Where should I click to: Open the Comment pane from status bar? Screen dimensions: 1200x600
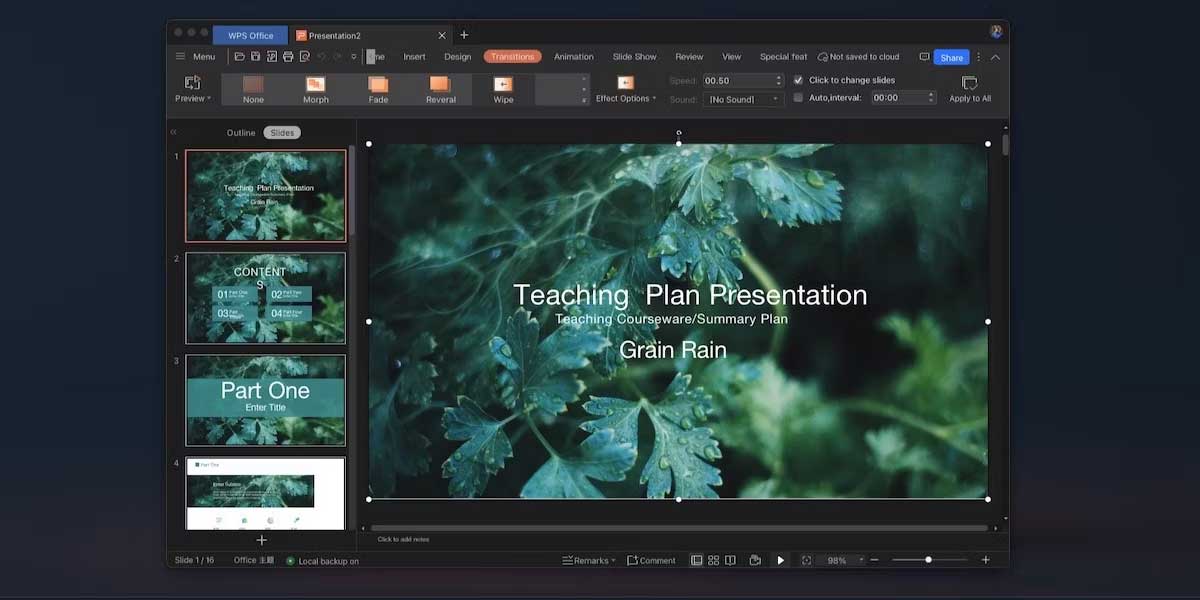(x=651, y=561)
